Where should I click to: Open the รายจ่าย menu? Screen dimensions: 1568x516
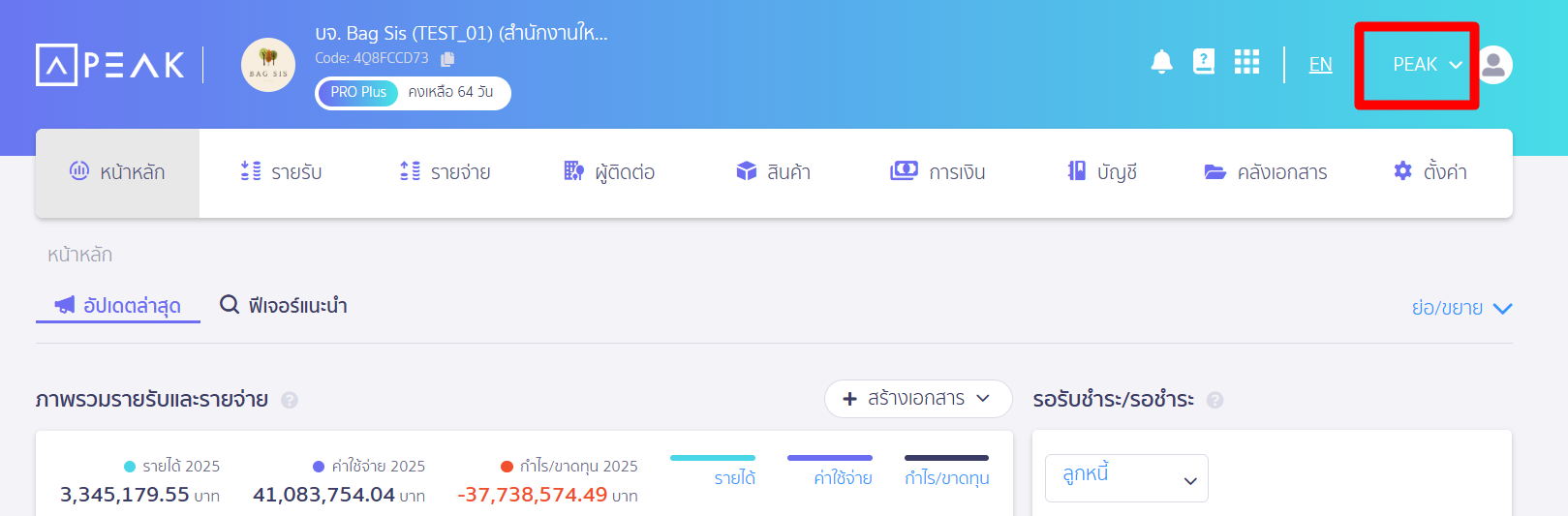pyautogui.click(x=445, y=172)
